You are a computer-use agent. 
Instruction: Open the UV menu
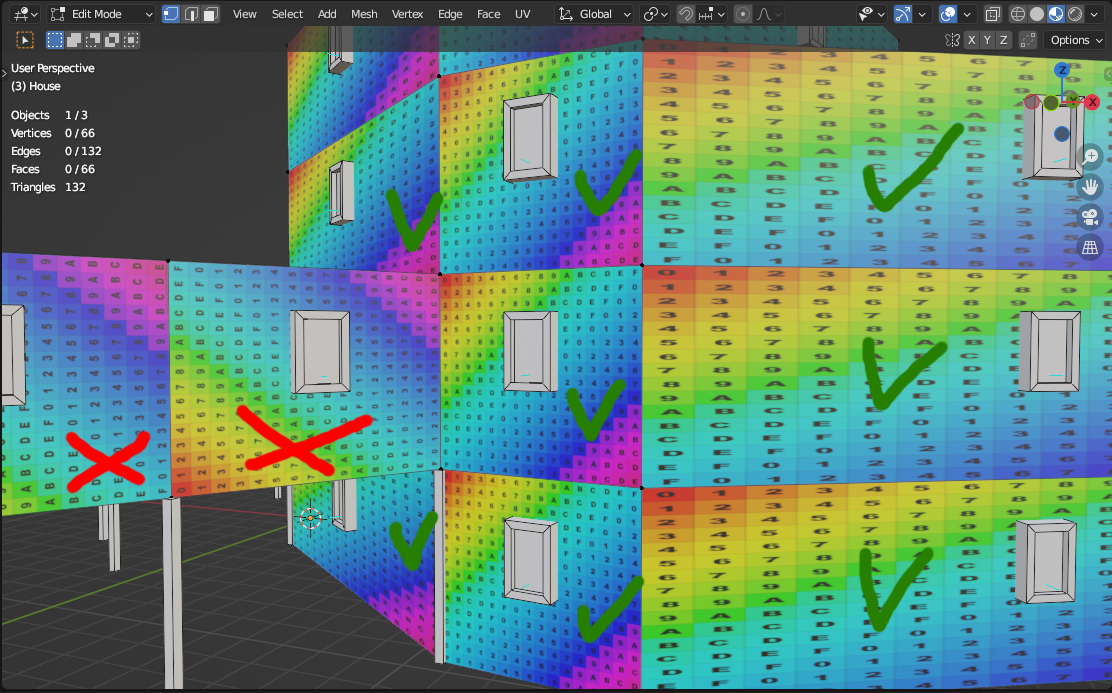tap(522, 14)
